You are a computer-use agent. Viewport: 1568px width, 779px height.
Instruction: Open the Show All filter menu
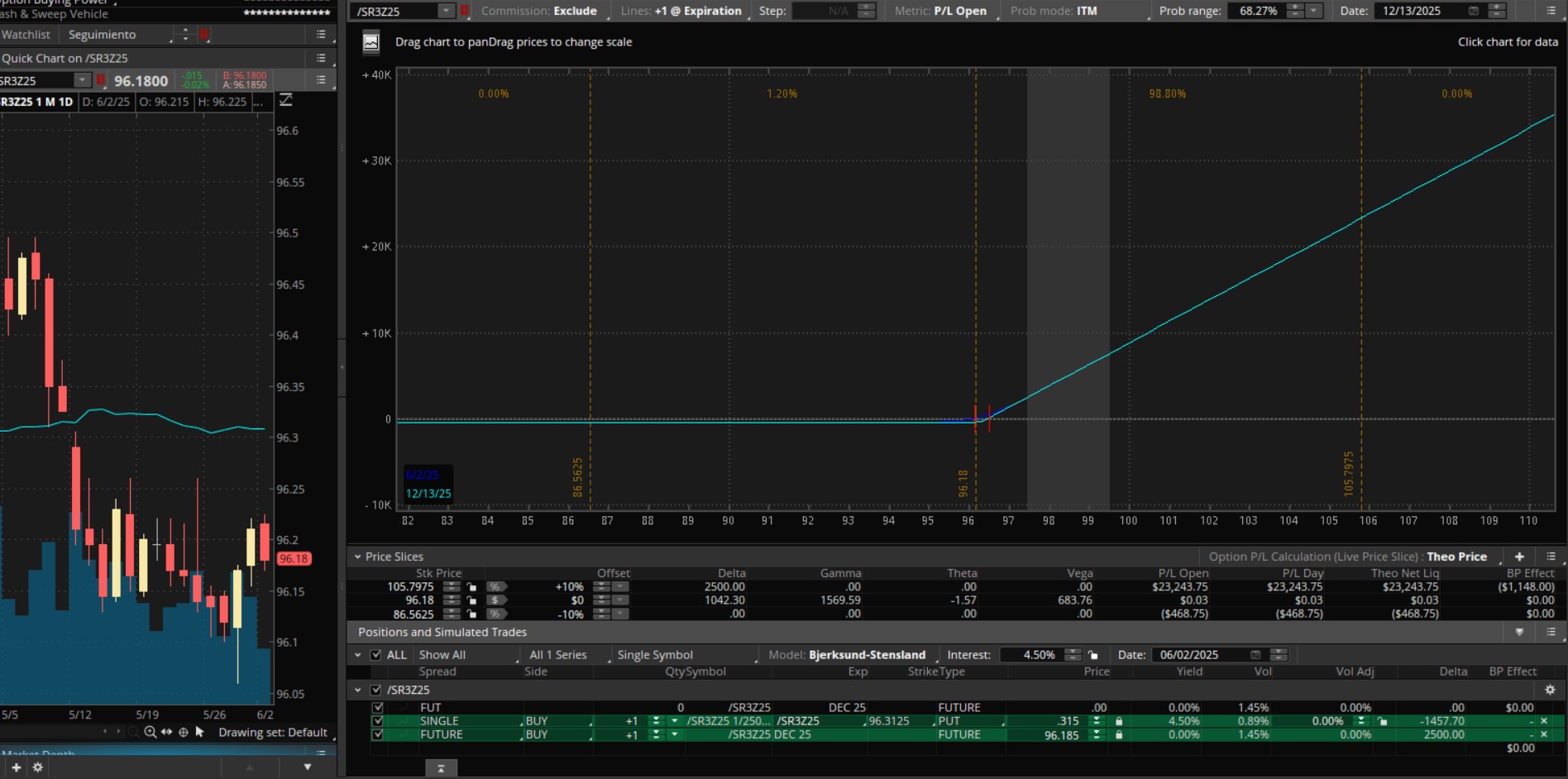tap(467, 655)
